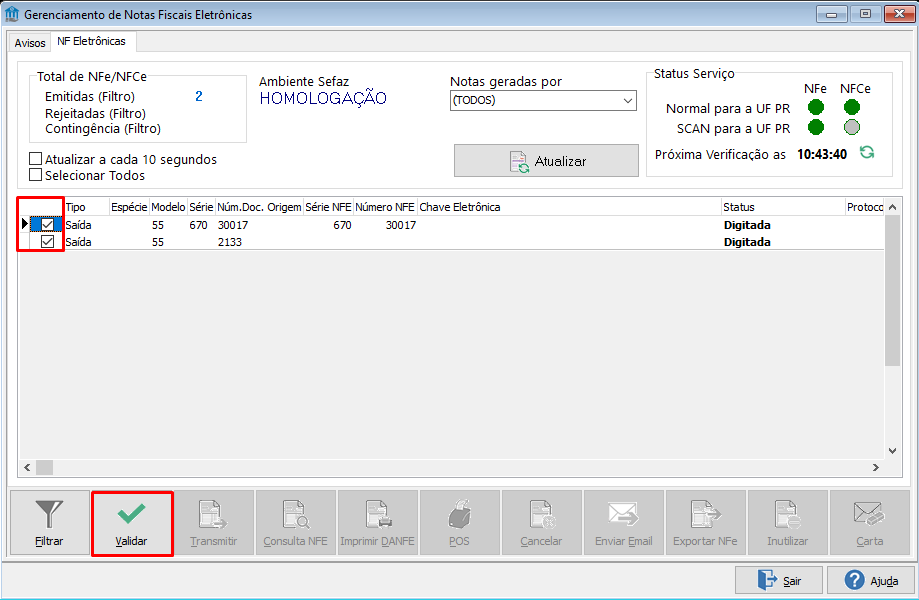Click the Carta envelope button

pos(869,523)
